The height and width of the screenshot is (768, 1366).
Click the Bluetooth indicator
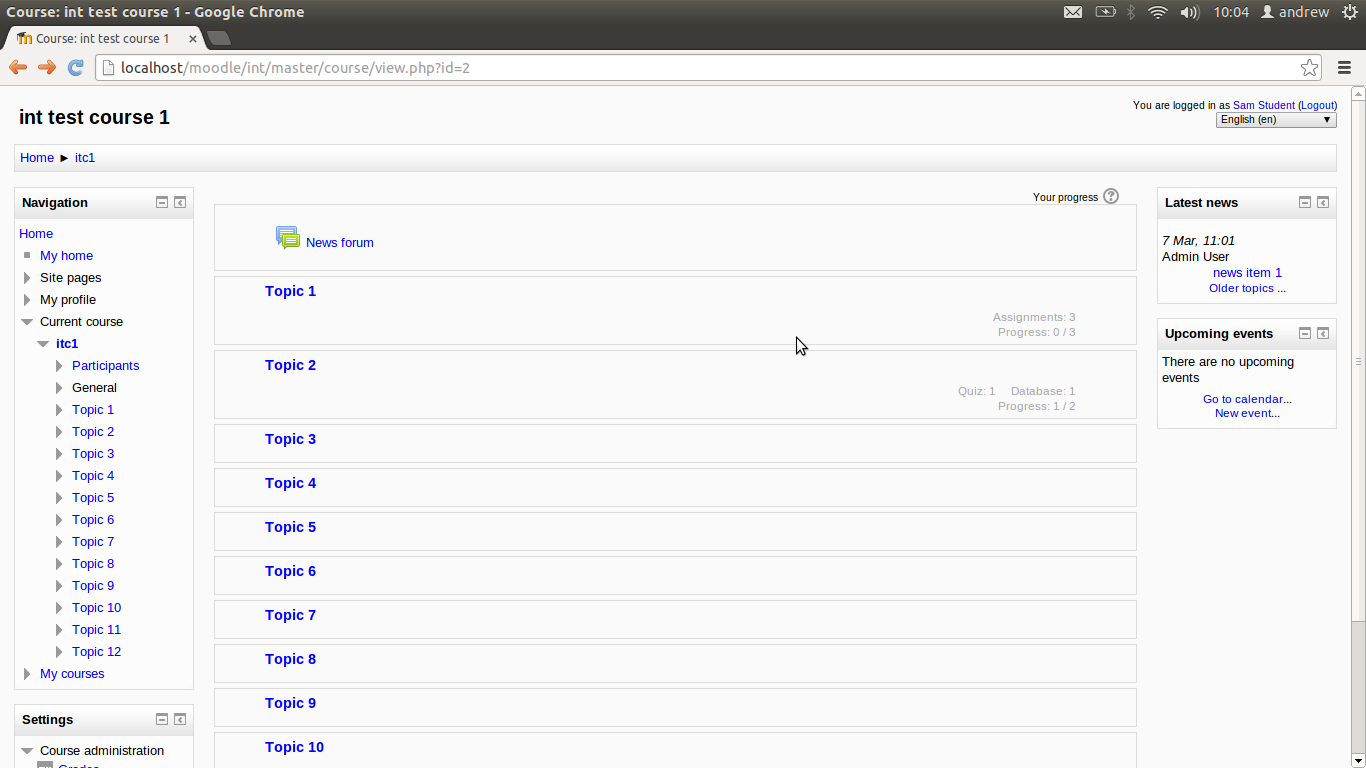tap(1131, 12)
